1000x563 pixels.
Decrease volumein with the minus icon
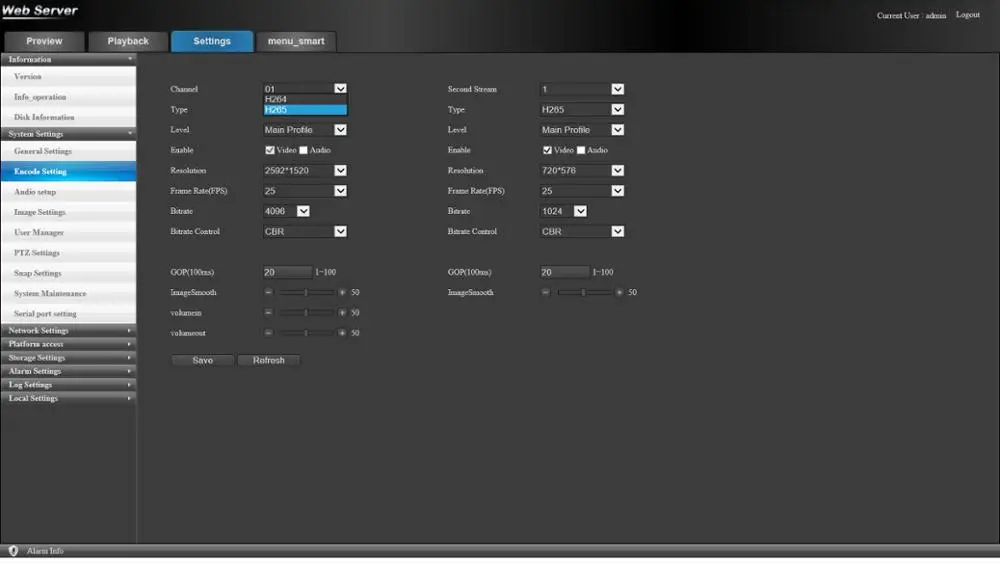tap(268, 312)
